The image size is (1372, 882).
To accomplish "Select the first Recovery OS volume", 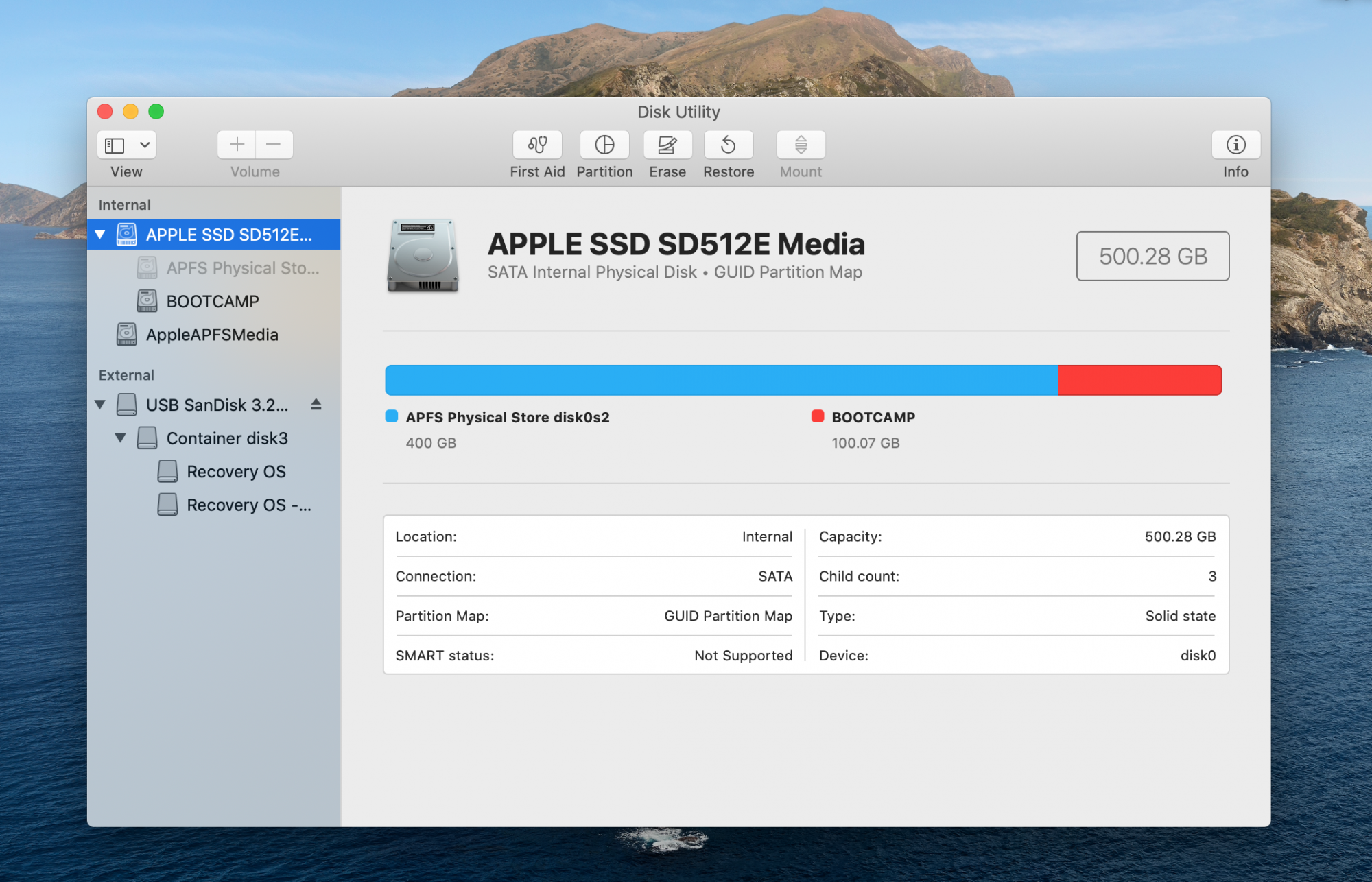I will 235,471.
